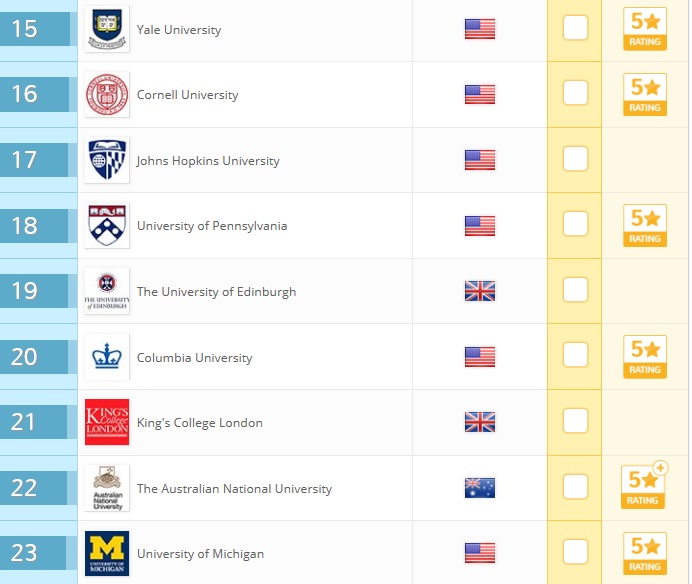This screenshot has width=692, height=584.
Task: Open The University of Edinburgh link
Action: pos(216,292)
